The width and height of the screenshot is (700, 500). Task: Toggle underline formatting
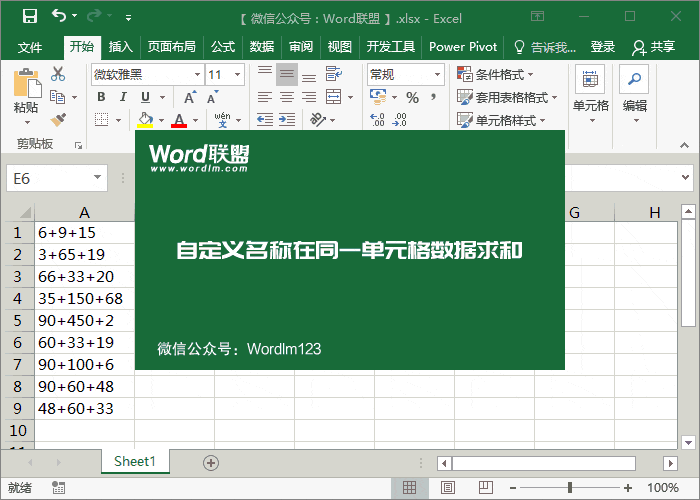pyautogui.click(x=146, y=97)
